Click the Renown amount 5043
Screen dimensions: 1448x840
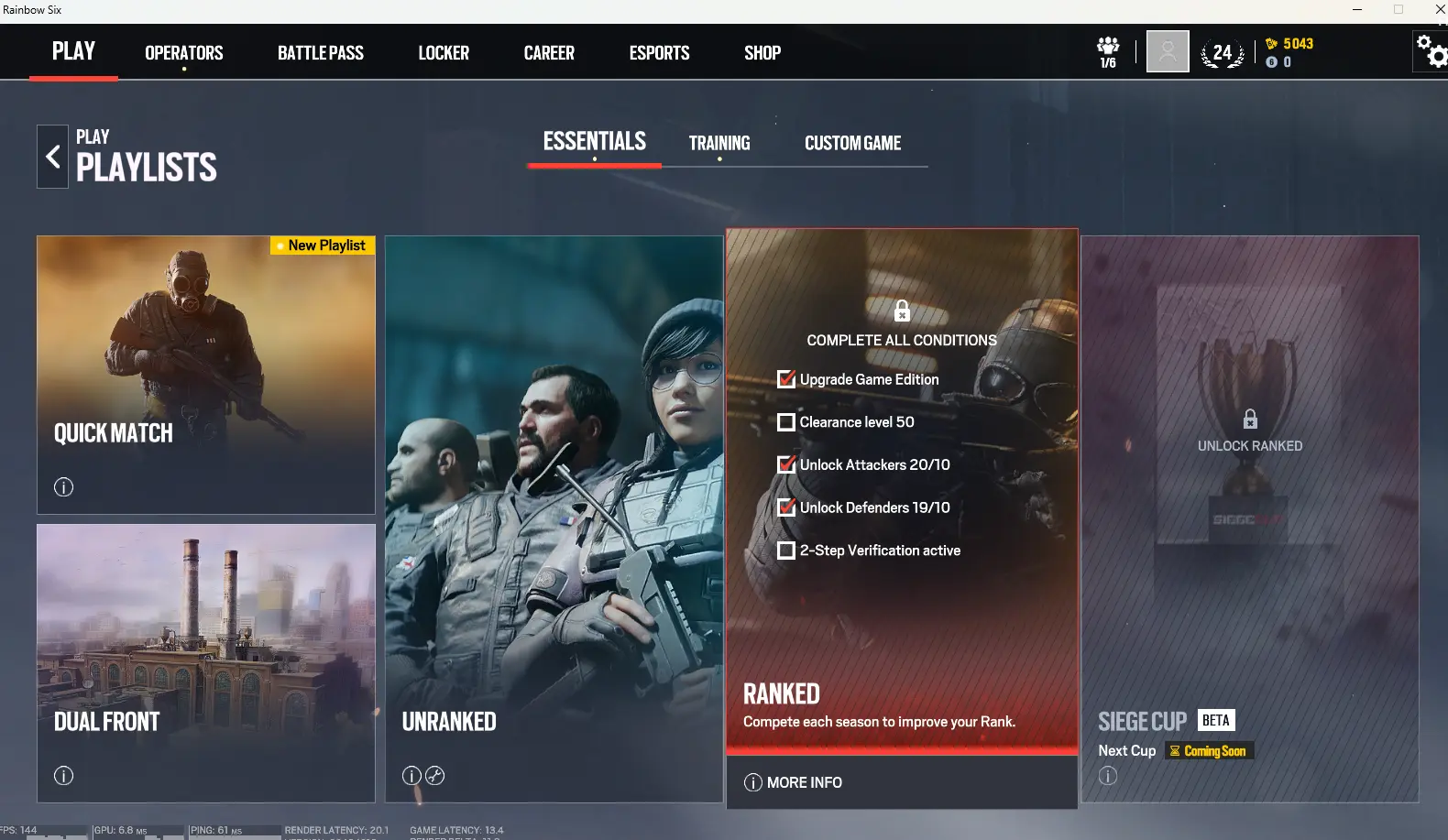click(x=1299, y=44)
